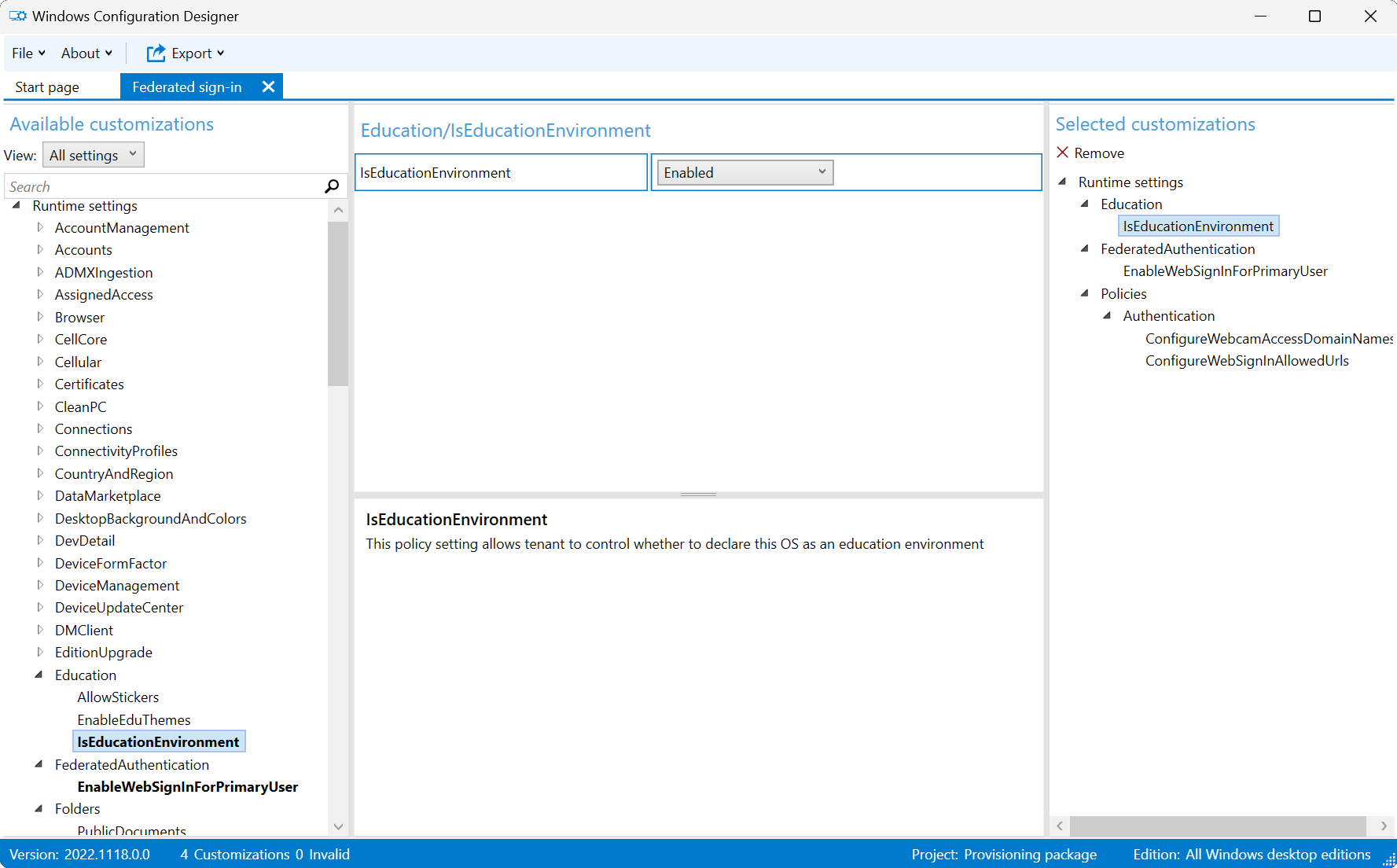
Task: Open the View All settings dropdown
Action: pyautogui.click(x=93, y=155)
